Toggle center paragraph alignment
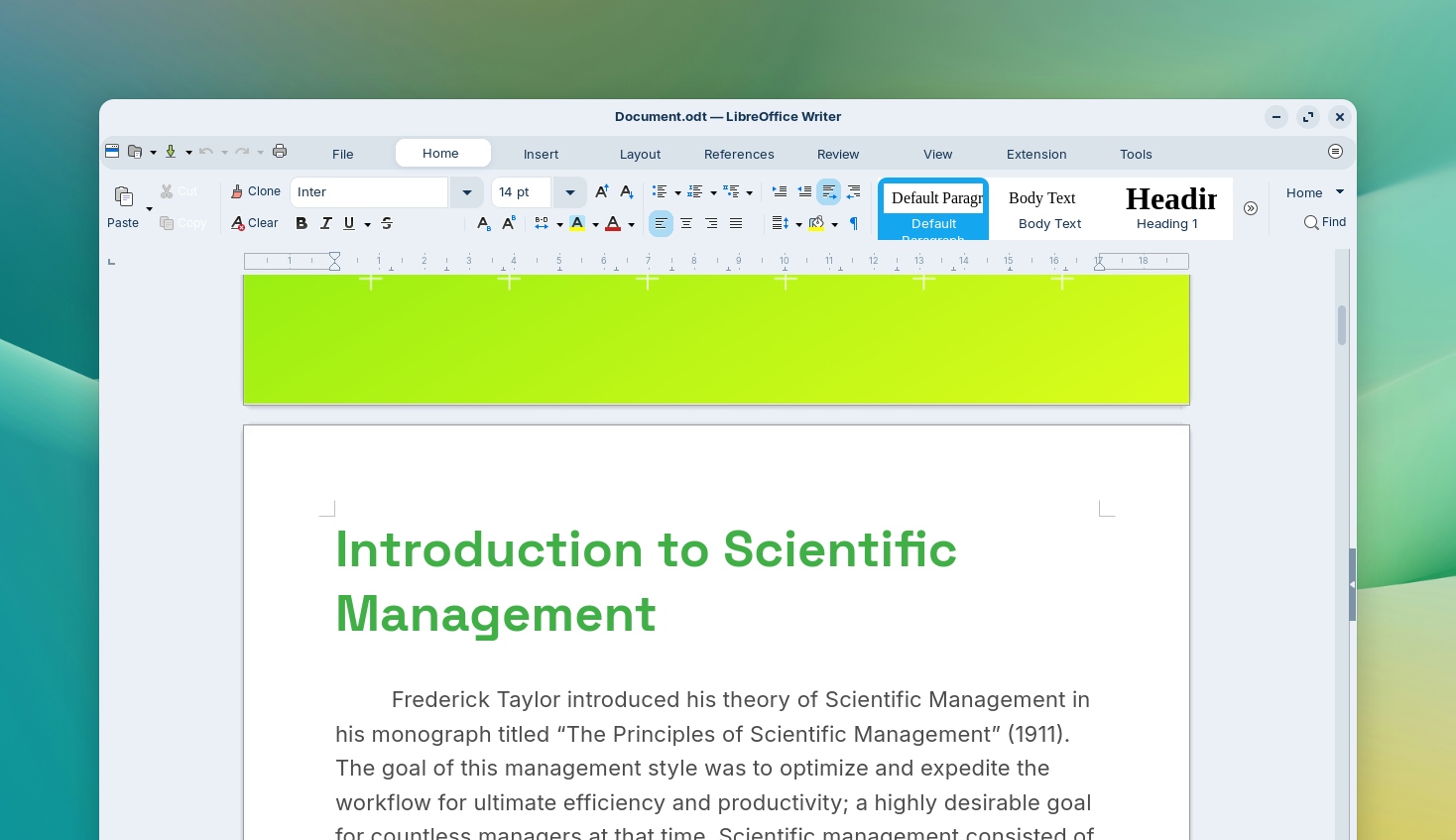Screen dimensions: 1456x840 (x=686, y=223)
